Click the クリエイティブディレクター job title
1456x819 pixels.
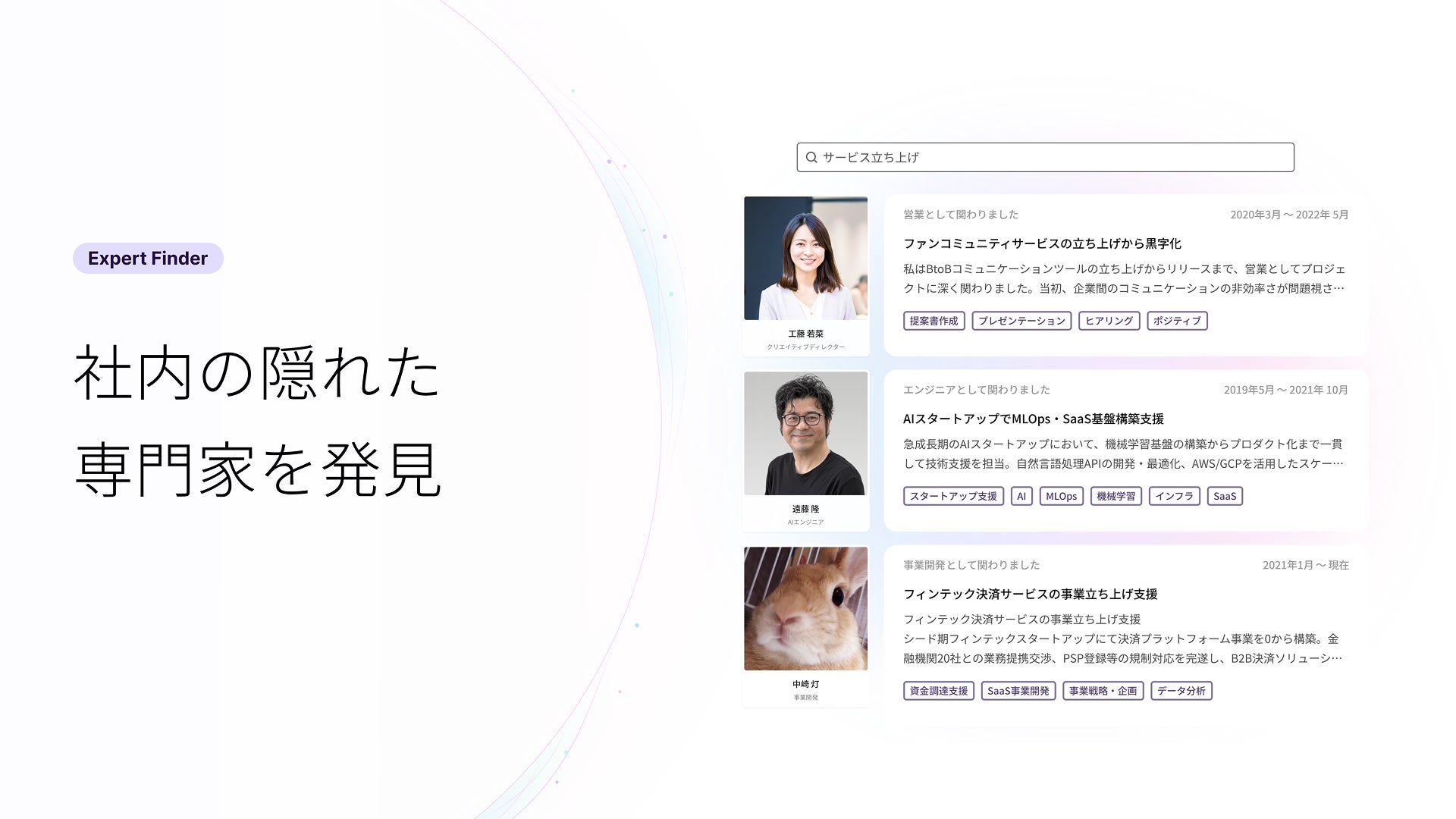click(x=805, y=347)
